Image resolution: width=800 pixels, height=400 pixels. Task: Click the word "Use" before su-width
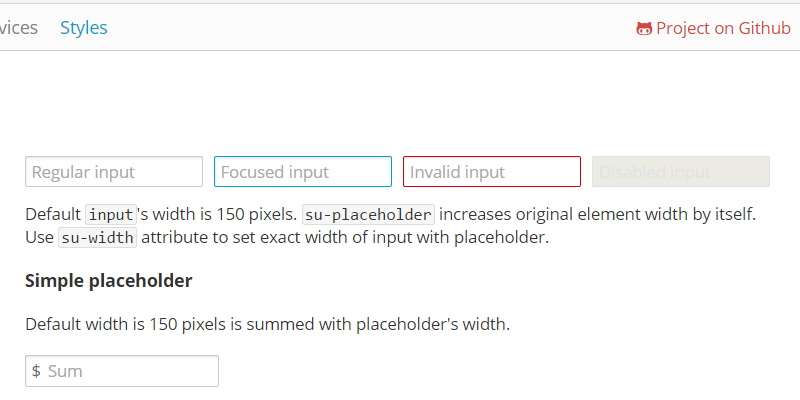(39, 238)
